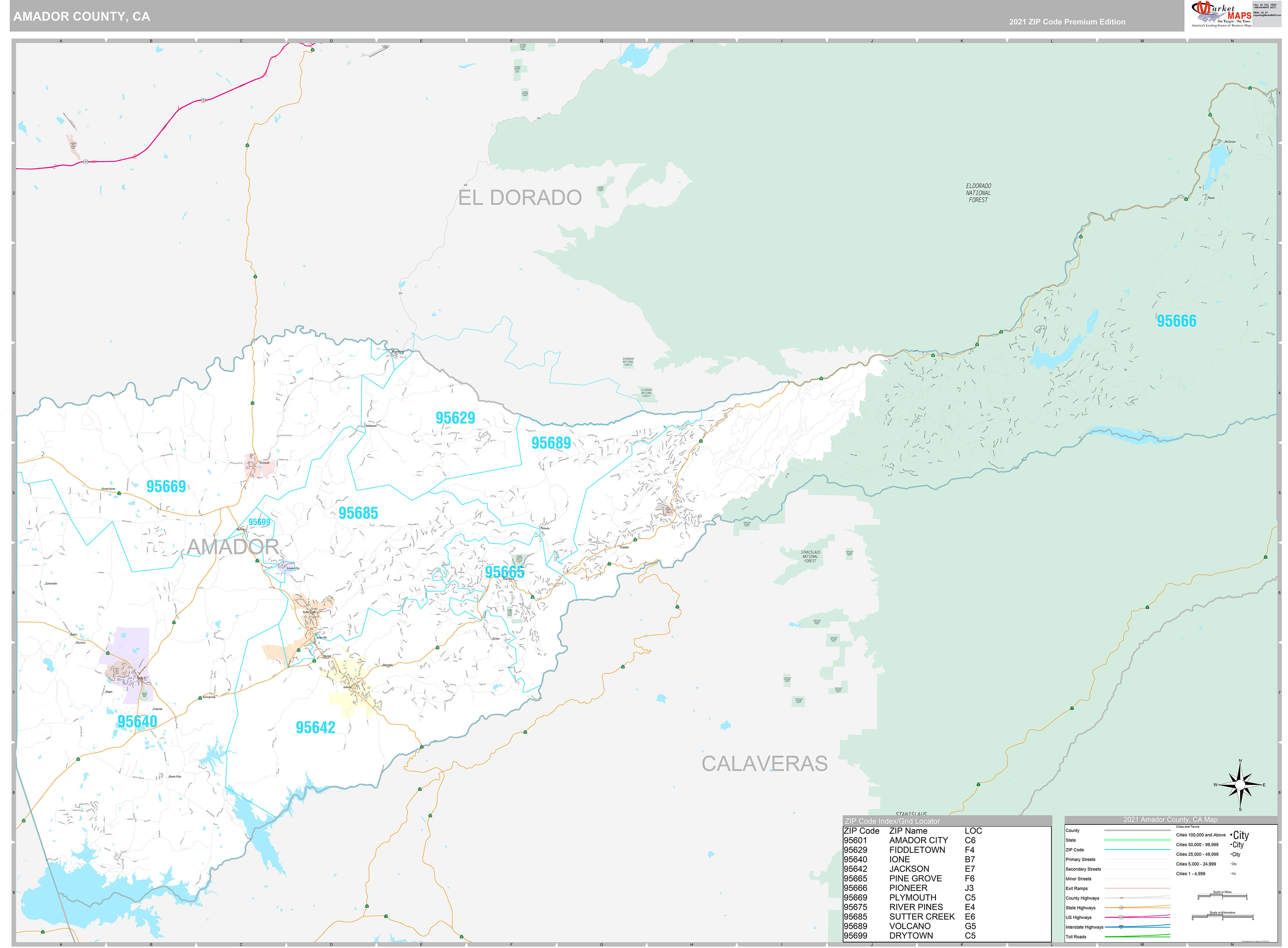The width and height of the screenshot is (1288, 948).
Task: Open the ZIP Code Index/Grid Locator header
Action: tap(892, 821)
